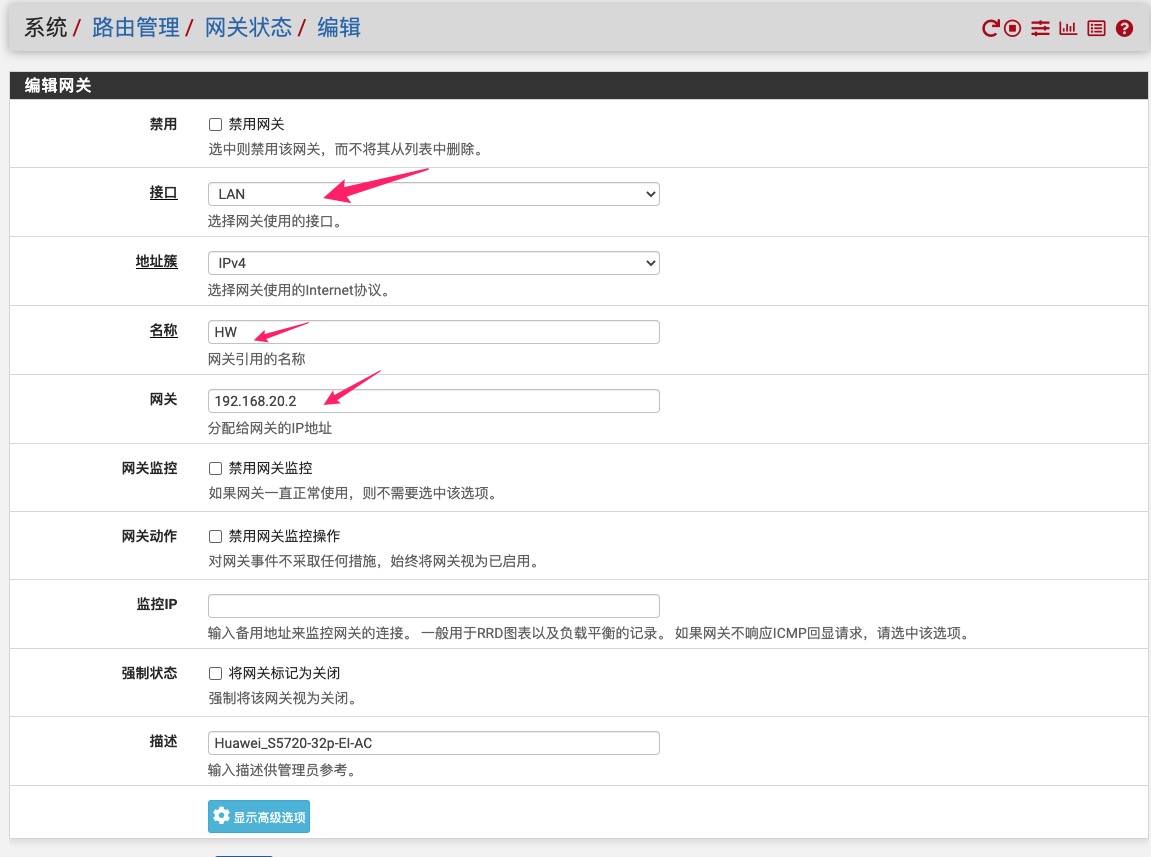This screenshot has width=1151, height=857.
Task: Navigate to 网关状态 breadcrumb link
Action: click(x=249, y=28)
